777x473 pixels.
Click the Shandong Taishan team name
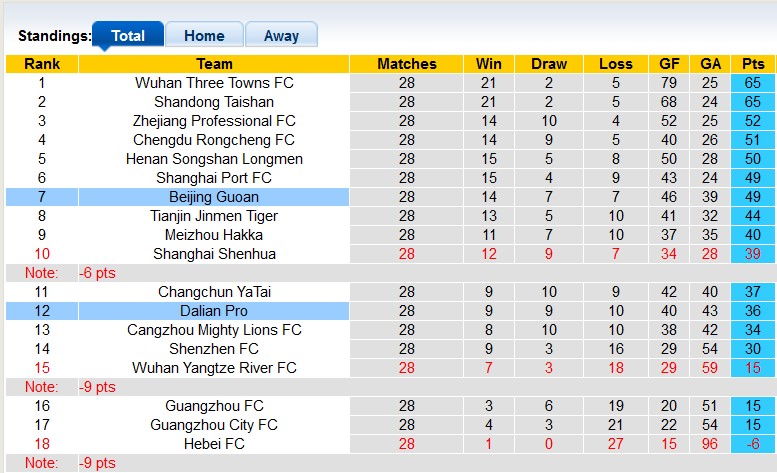click(214, 102)
